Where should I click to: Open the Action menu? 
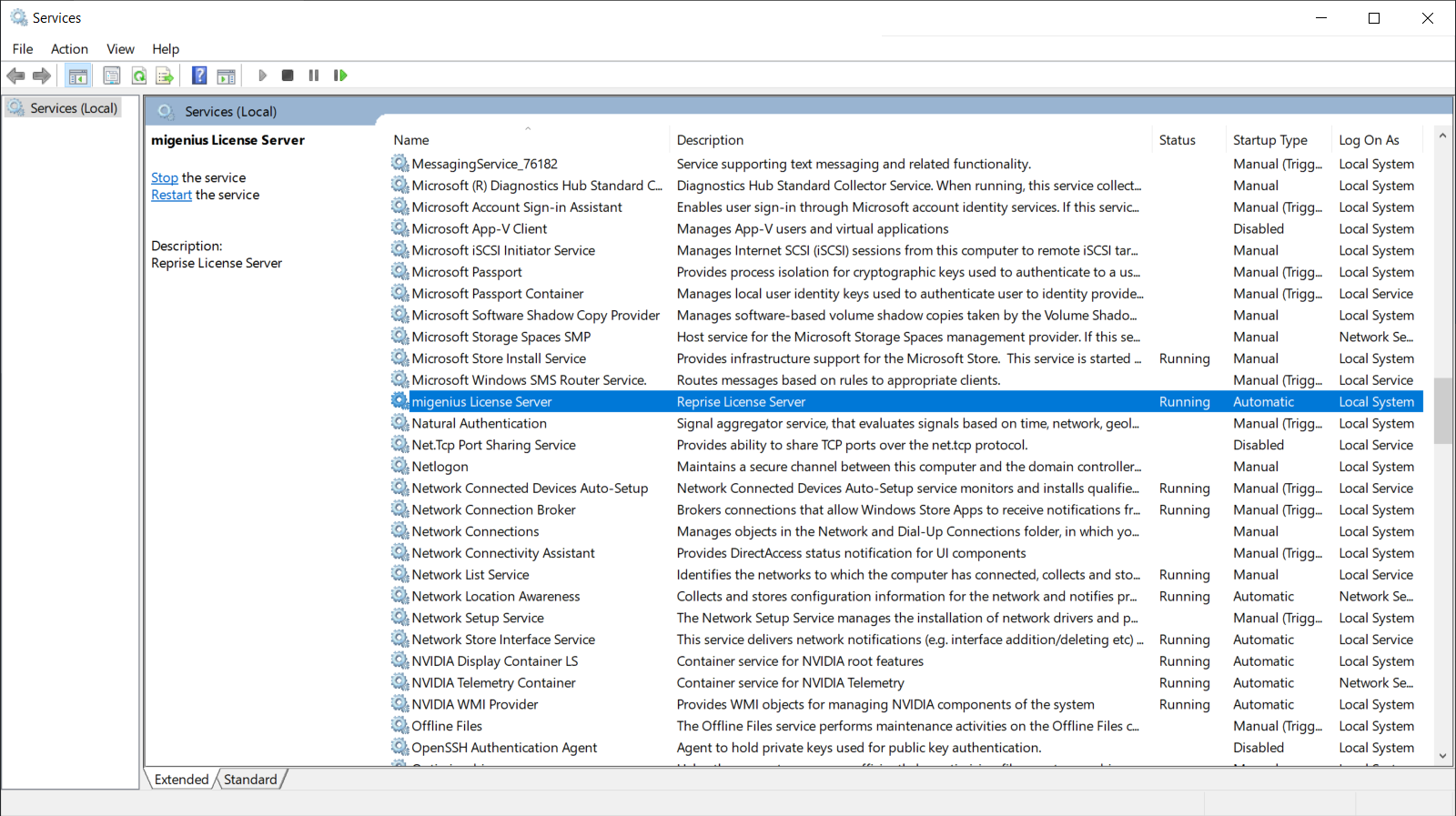pos(69,49)
